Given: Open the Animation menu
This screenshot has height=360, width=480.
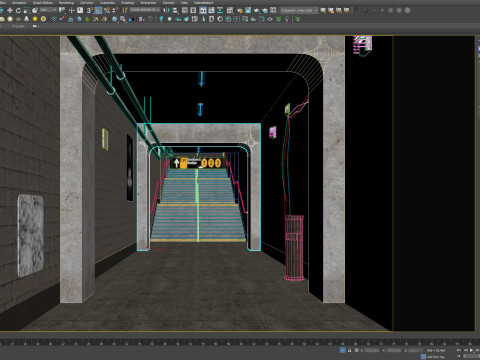Looking at the screenshot, I should pyautogui.click(x=19, y=2).
